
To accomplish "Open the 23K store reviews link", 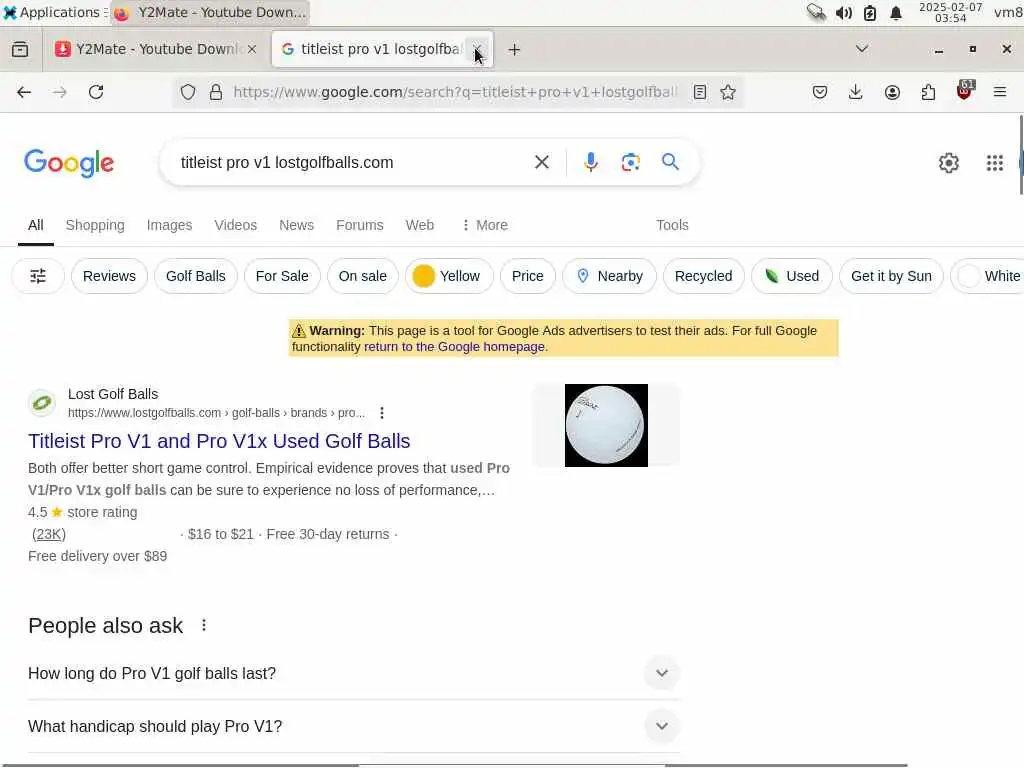I will [49, 534].
